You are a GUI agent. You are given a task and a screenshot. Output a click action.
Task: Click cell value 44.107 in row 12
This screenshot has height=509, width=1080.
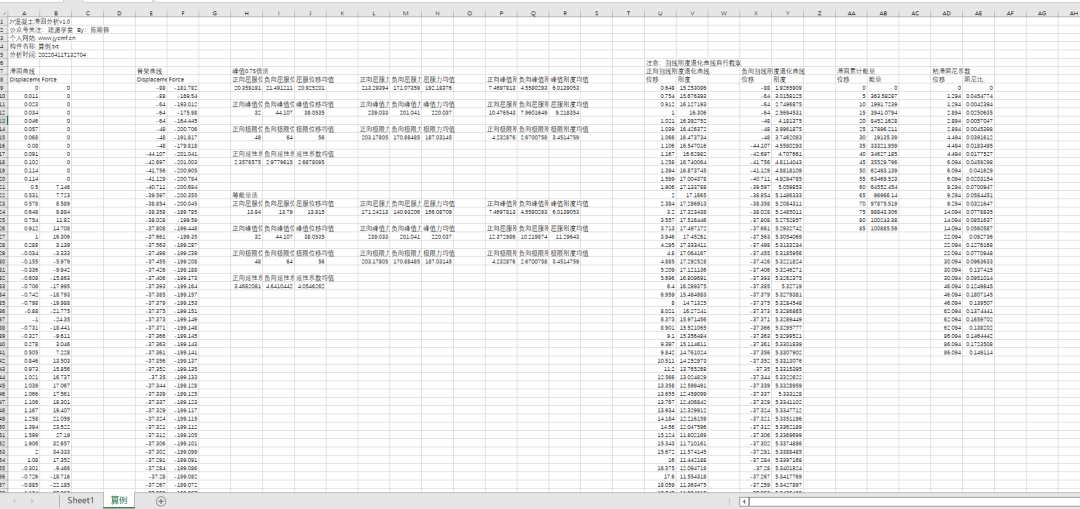tap(279, 112)
